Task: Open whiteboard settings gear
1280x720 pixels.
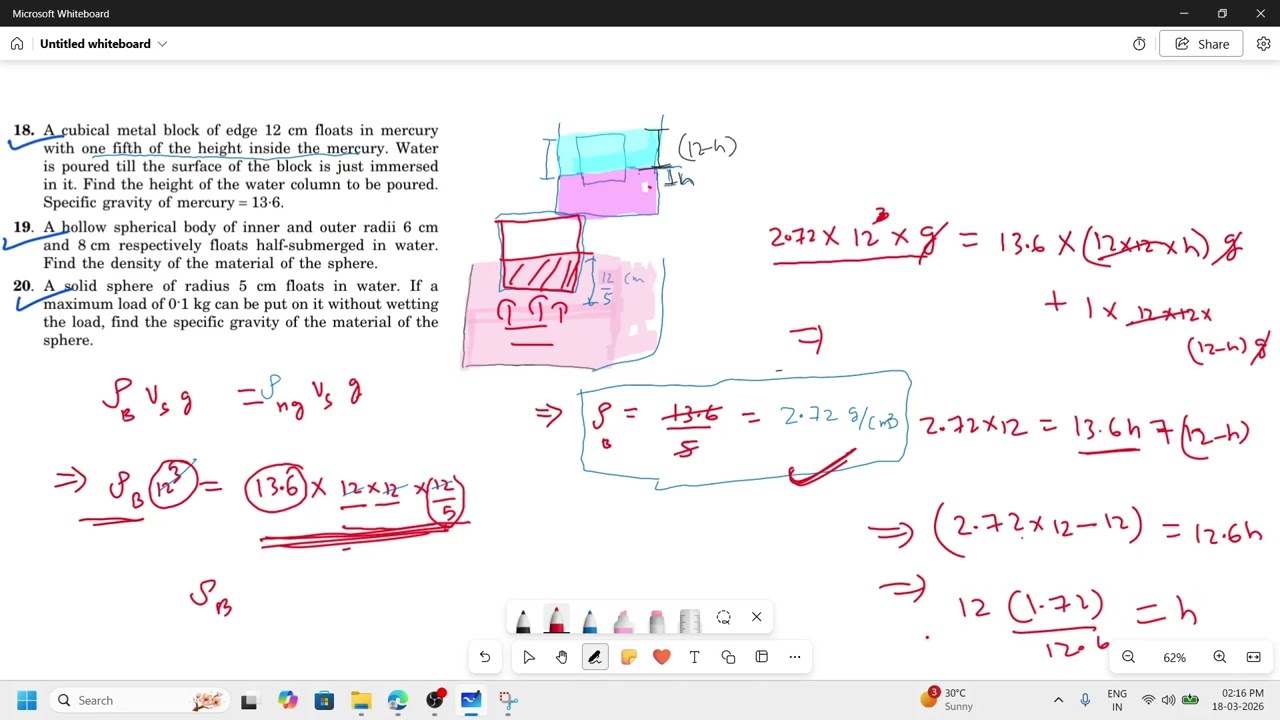Action: click(1263, 44)
